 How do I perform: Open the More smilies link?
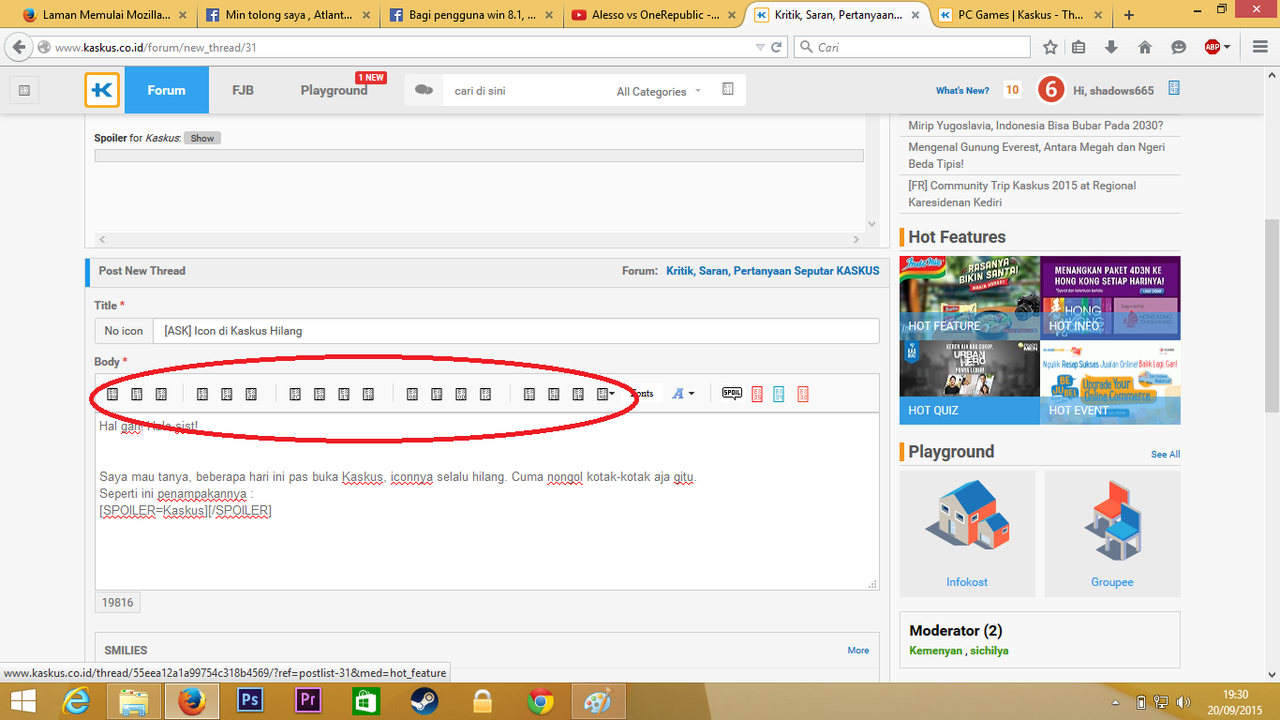[858, 650]
